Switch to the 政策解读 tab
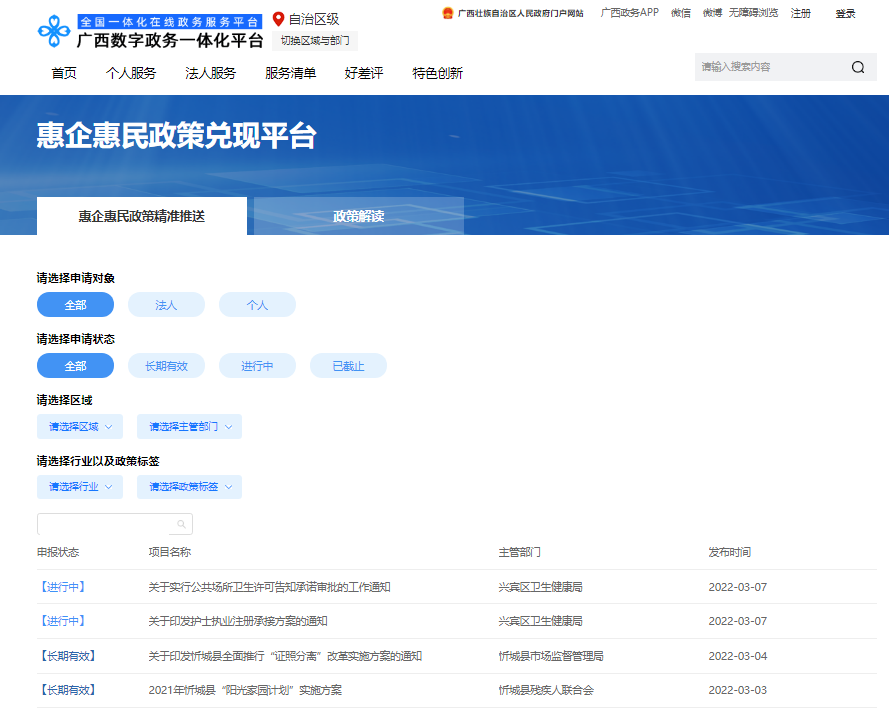 (x=358, y=216)
